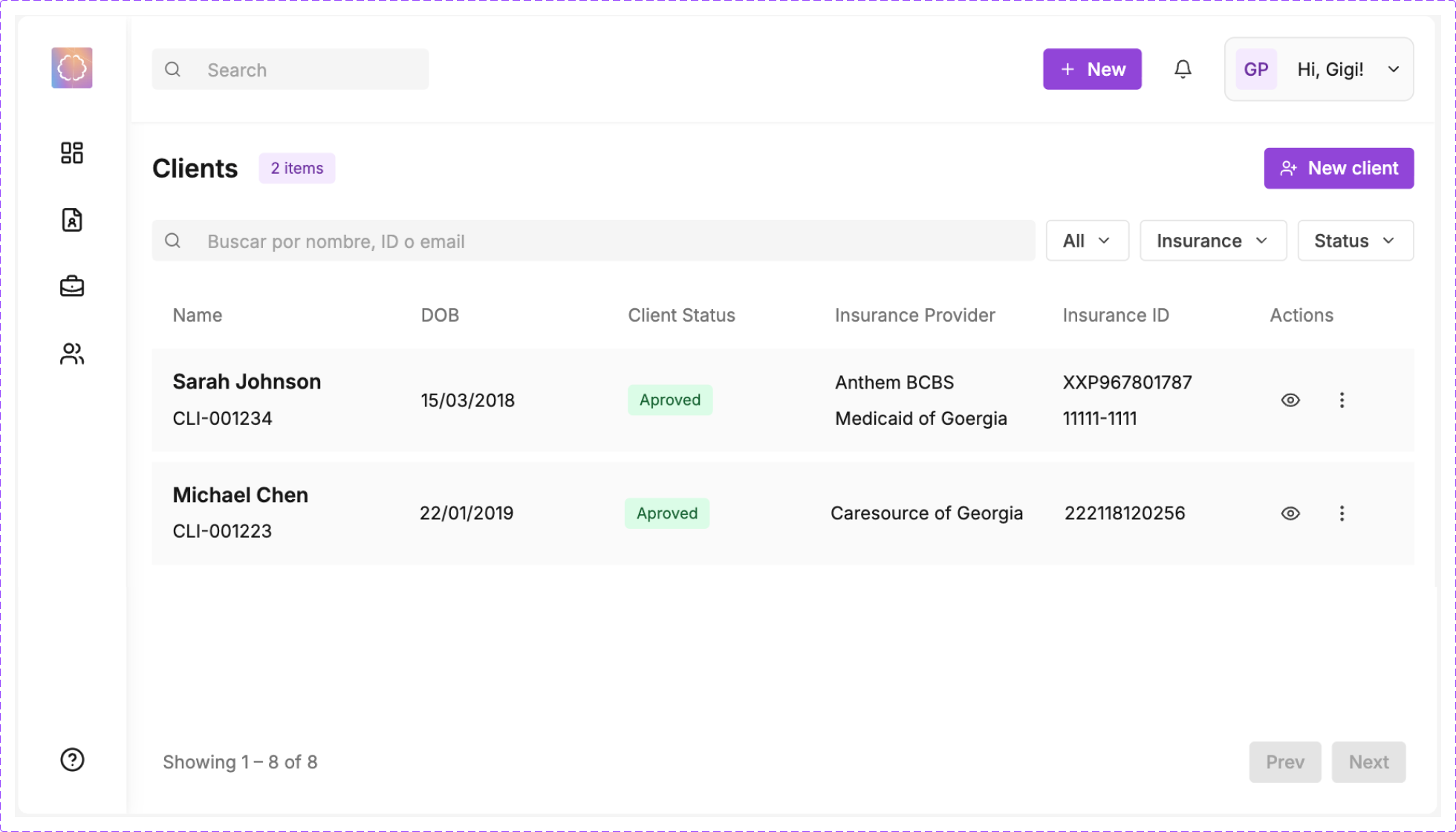View Sarah Johnson's details via eye icon
Viewport: 1456px width, 832px height.
coord(1290,400)
